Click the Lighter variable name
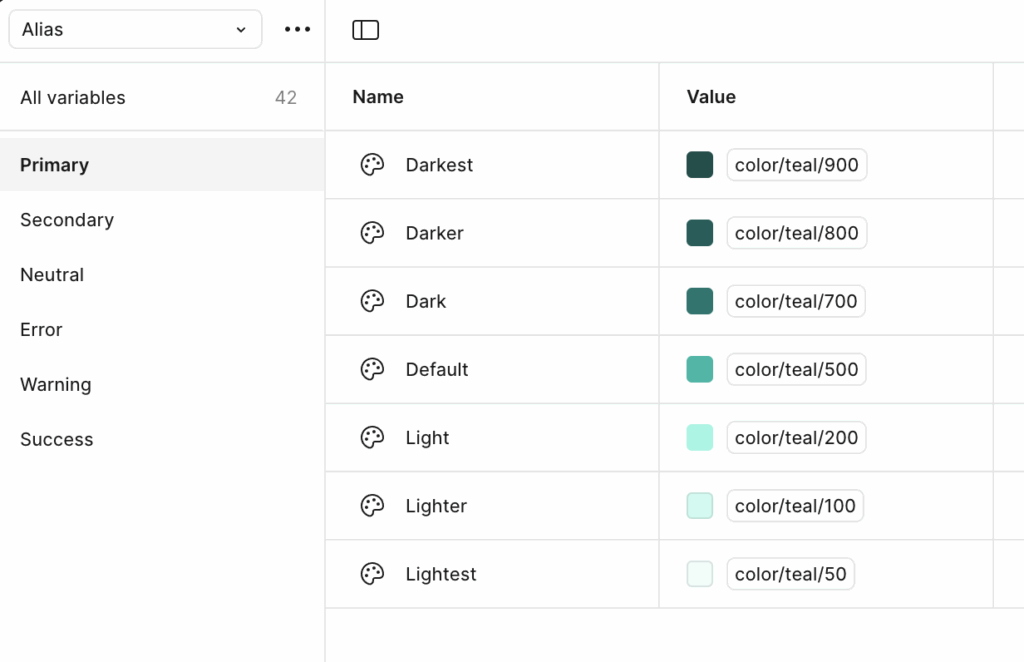Screen dimensions: 1024x662 click(x=436, y=506)
